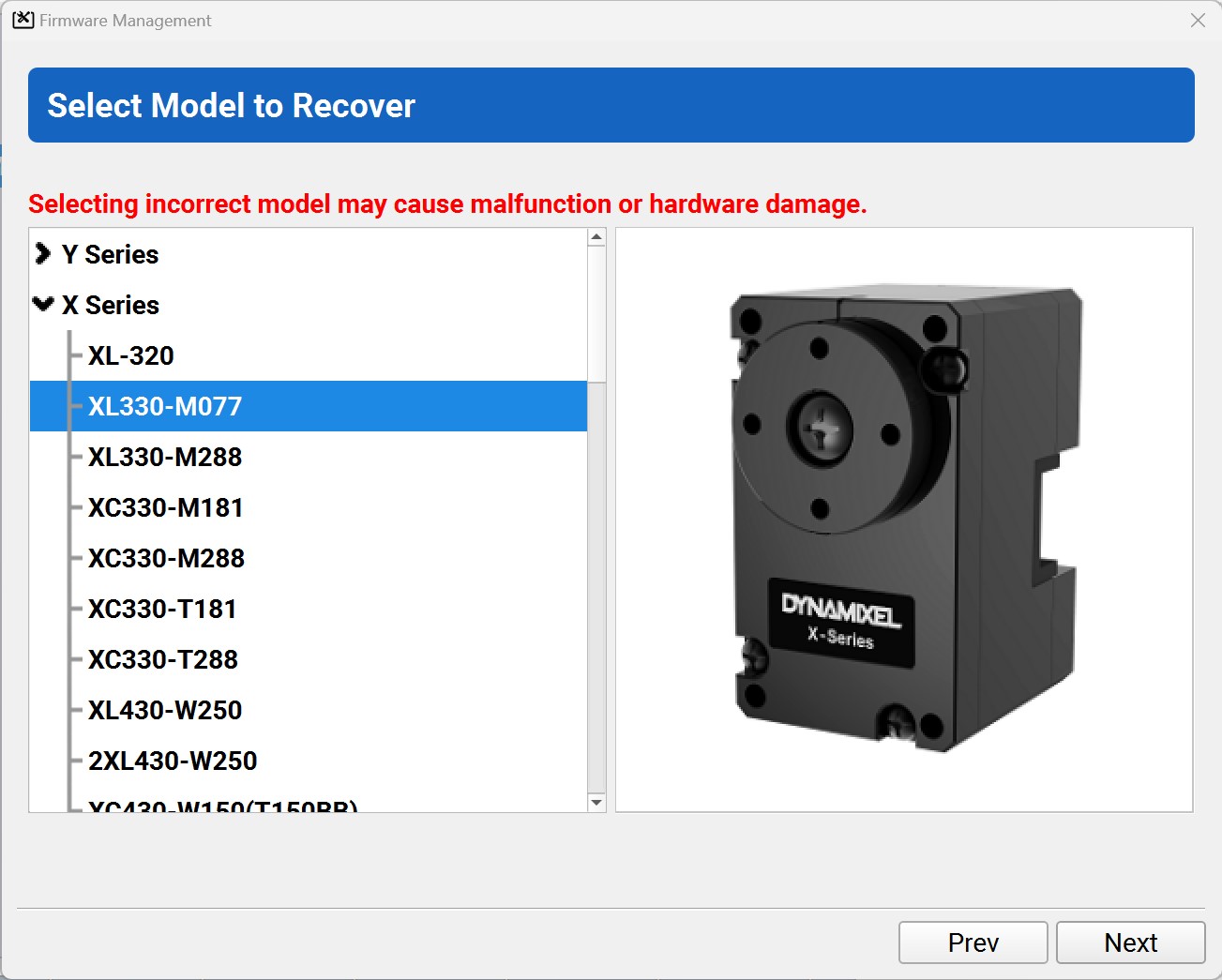The width and height of the screenshot is (1222, 980).
Task: Click the Firmware Management title bar icon
Action: click(x=23, y=20)
